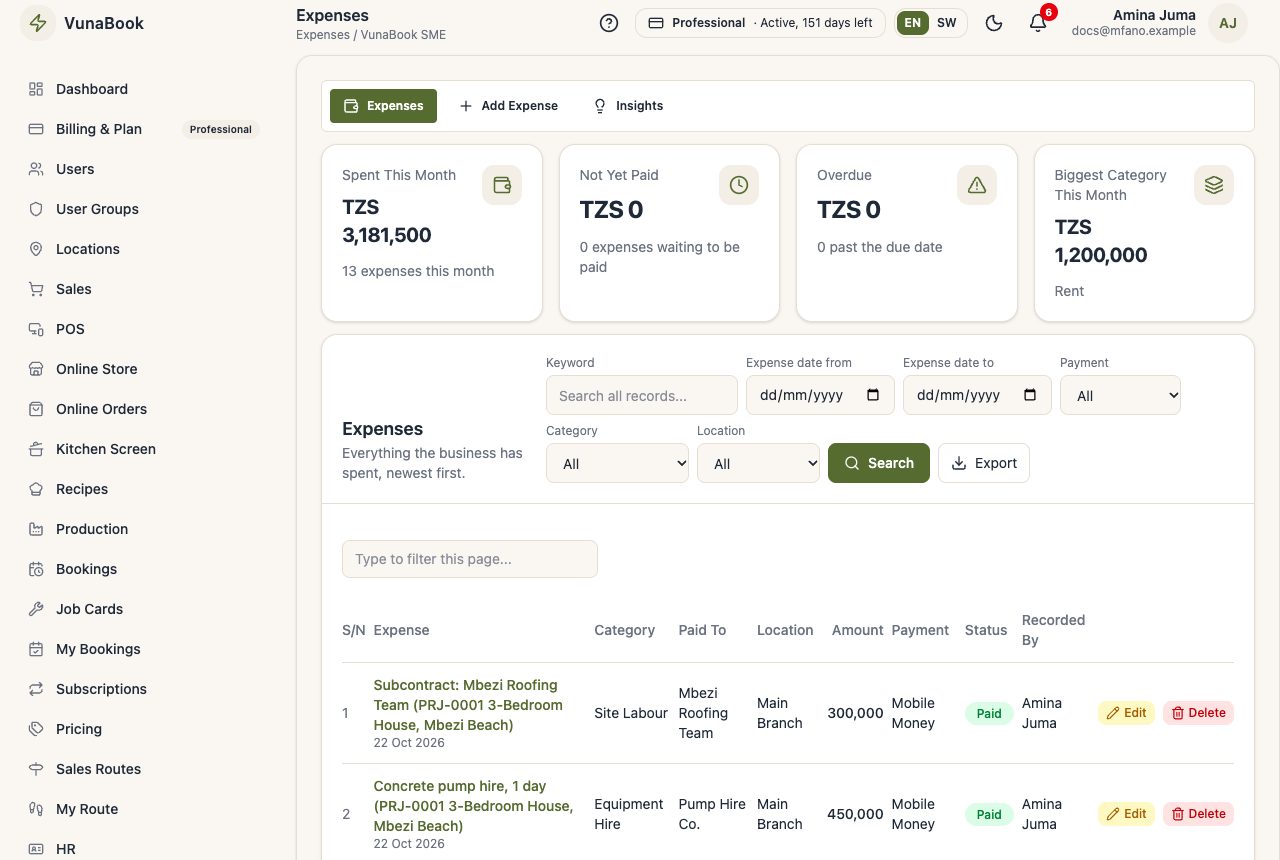This screenshot has width=1280, height=860.
Task: Open the help question mark icon
Action: click(609, 23)
